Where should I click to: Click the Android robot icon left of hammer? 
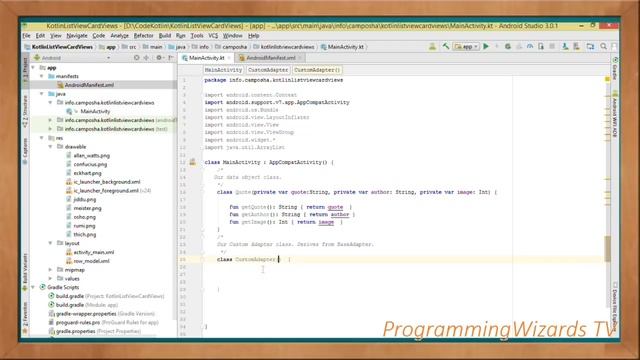(432, 47)
